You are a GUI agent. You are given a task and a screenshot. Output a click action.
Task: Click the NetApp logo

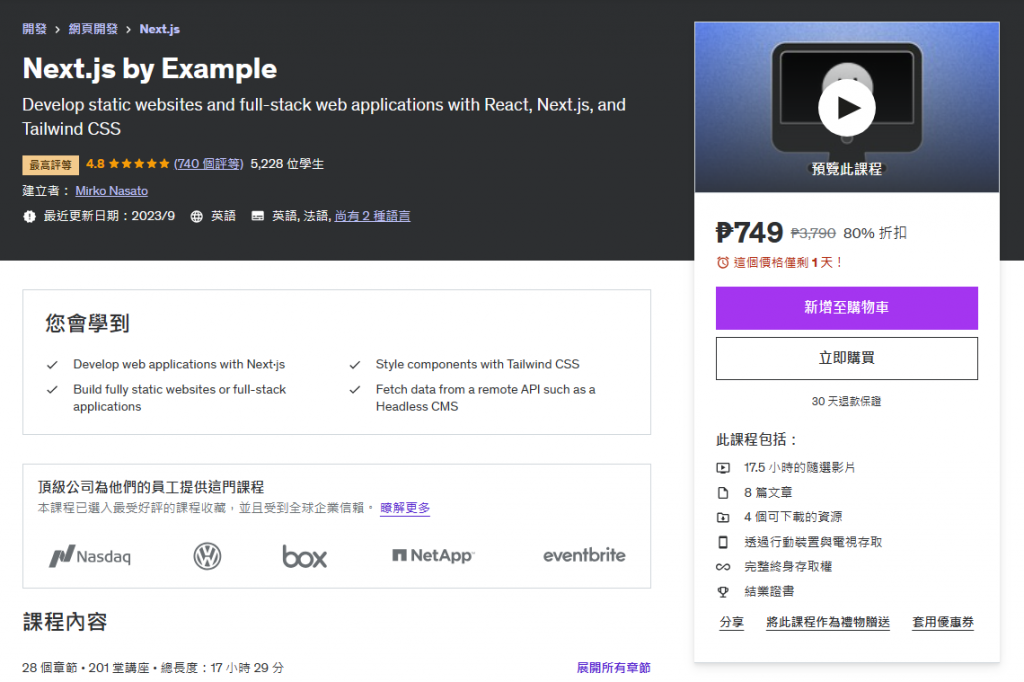[x=433, y=555]
